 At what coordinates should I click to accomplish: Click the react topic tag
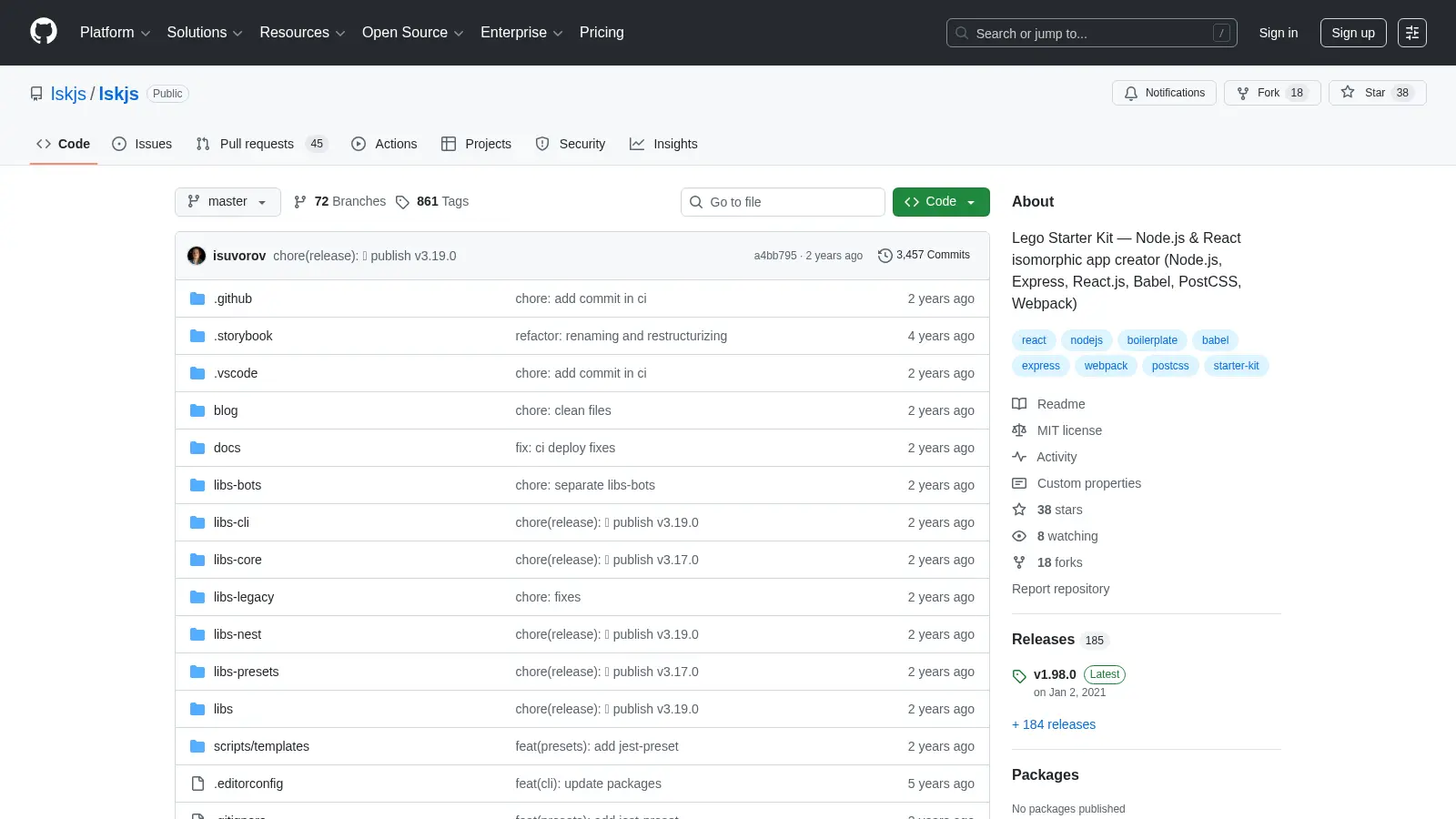[1034, 340]
